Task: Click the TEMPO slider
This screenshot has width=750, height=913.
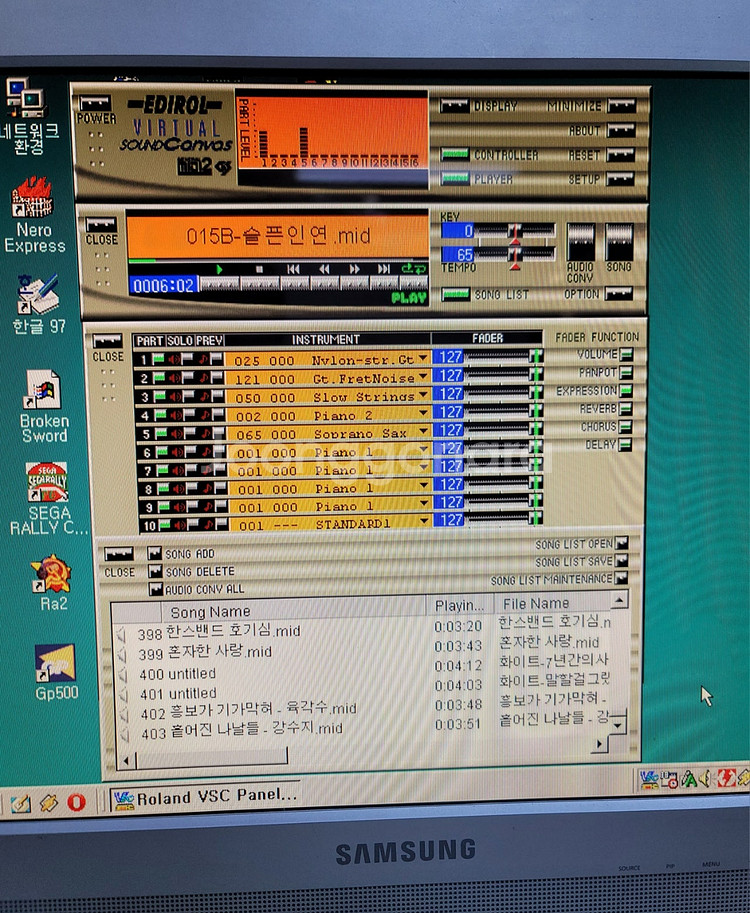Action: (515, 254)
